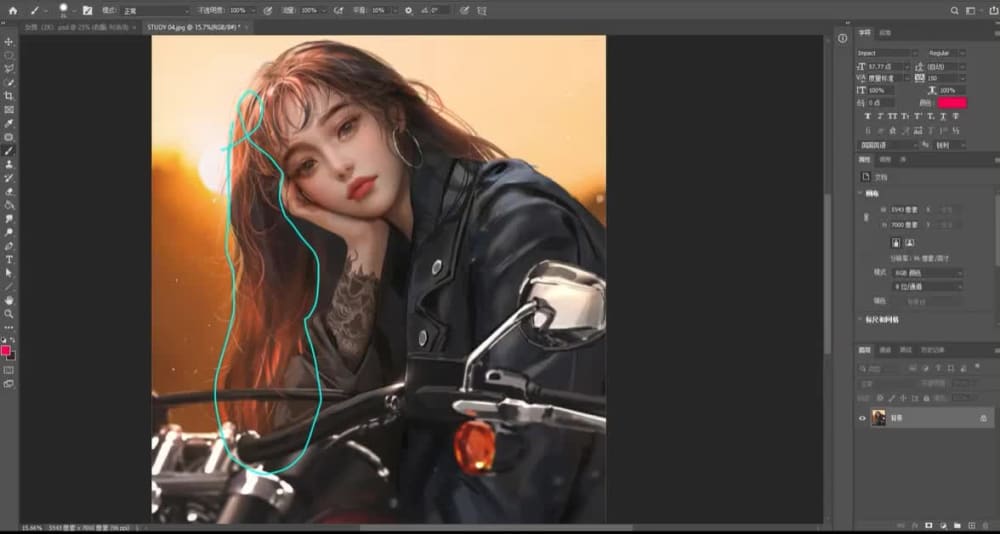Create new adjustment layer icon

pyautogui.click(x=943, y=525)
